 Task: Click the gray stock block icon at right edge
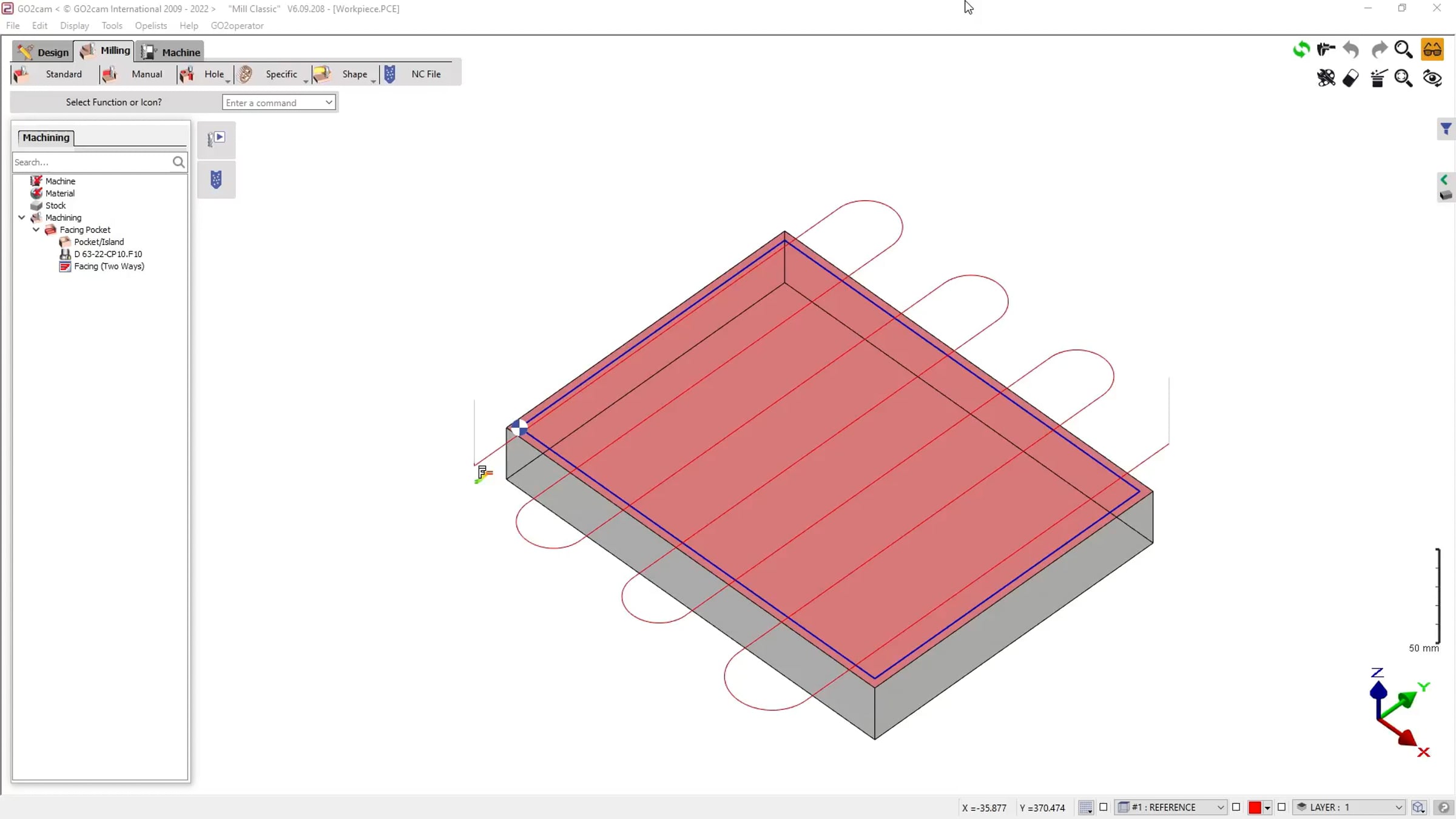(1446, 195)
